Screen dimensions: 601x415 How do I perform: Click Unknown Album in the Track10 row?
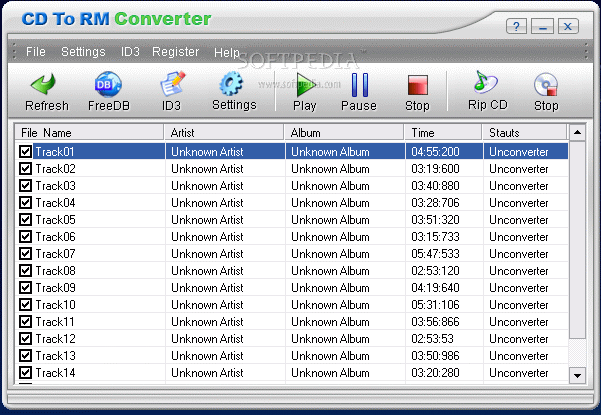coord(330,305)
